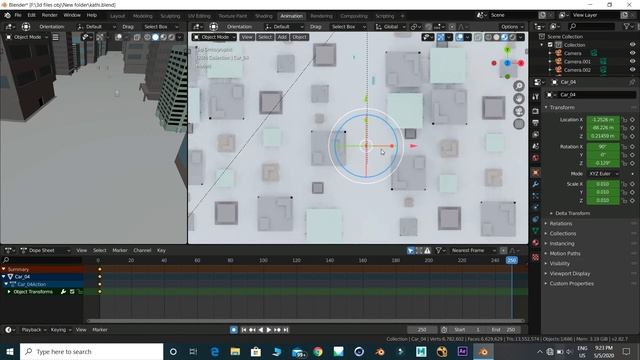Open the Render menu
640x360 pixels.
(50, 15)
